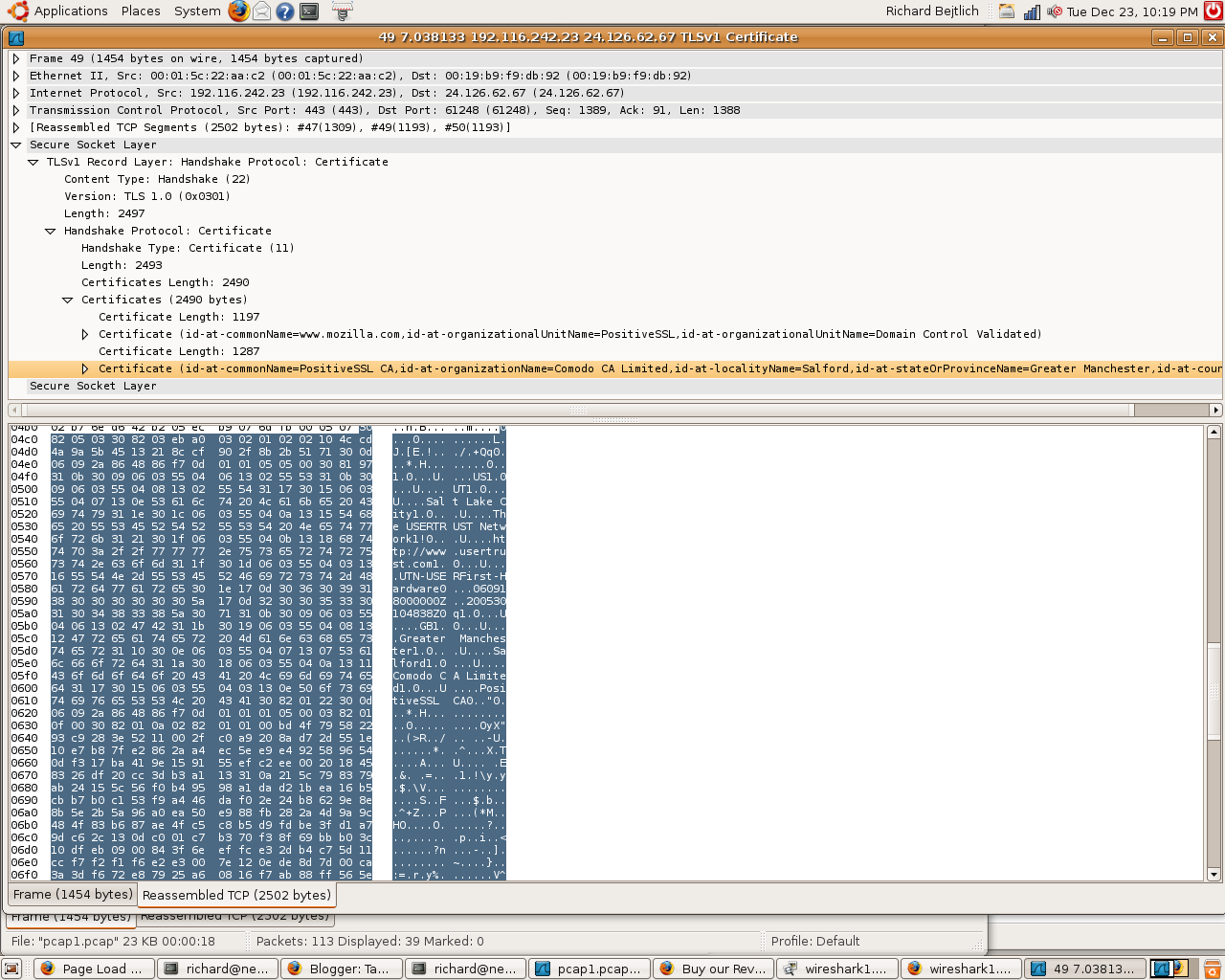The height and width of the screenshot is (980, 1225).
Task: Expand the PositiveSSL CA certificate node
Action: (x=85, y=368)
